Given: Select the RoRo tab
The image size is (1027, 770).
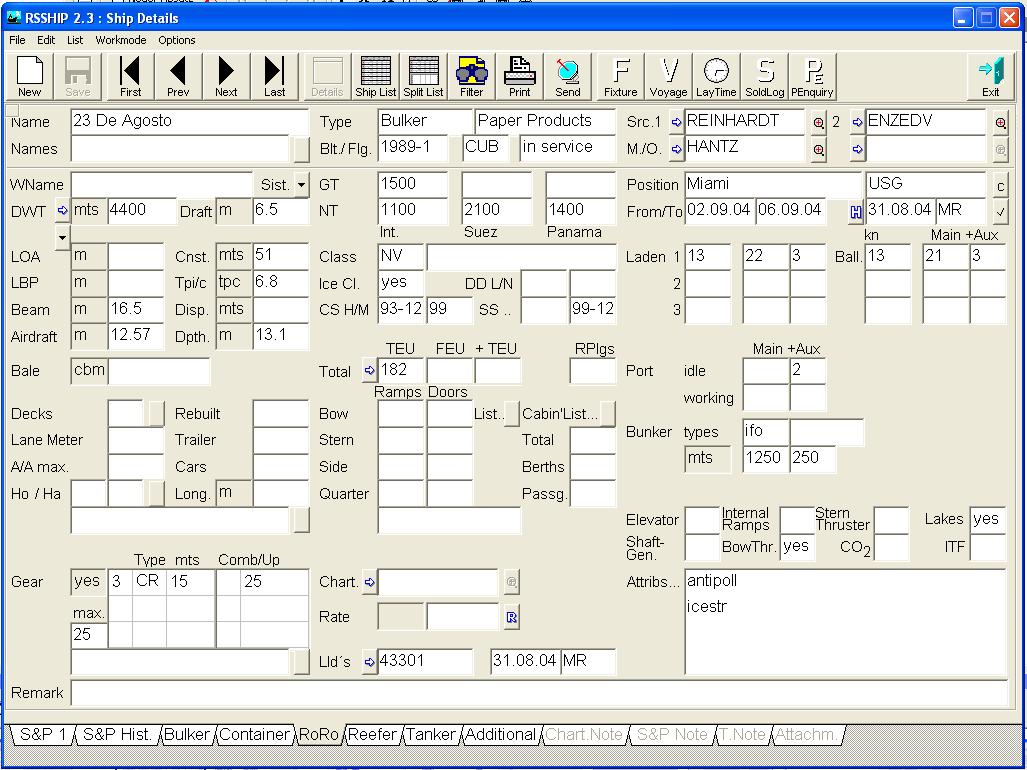Looking at the screenshot, I should coord(319,735).
